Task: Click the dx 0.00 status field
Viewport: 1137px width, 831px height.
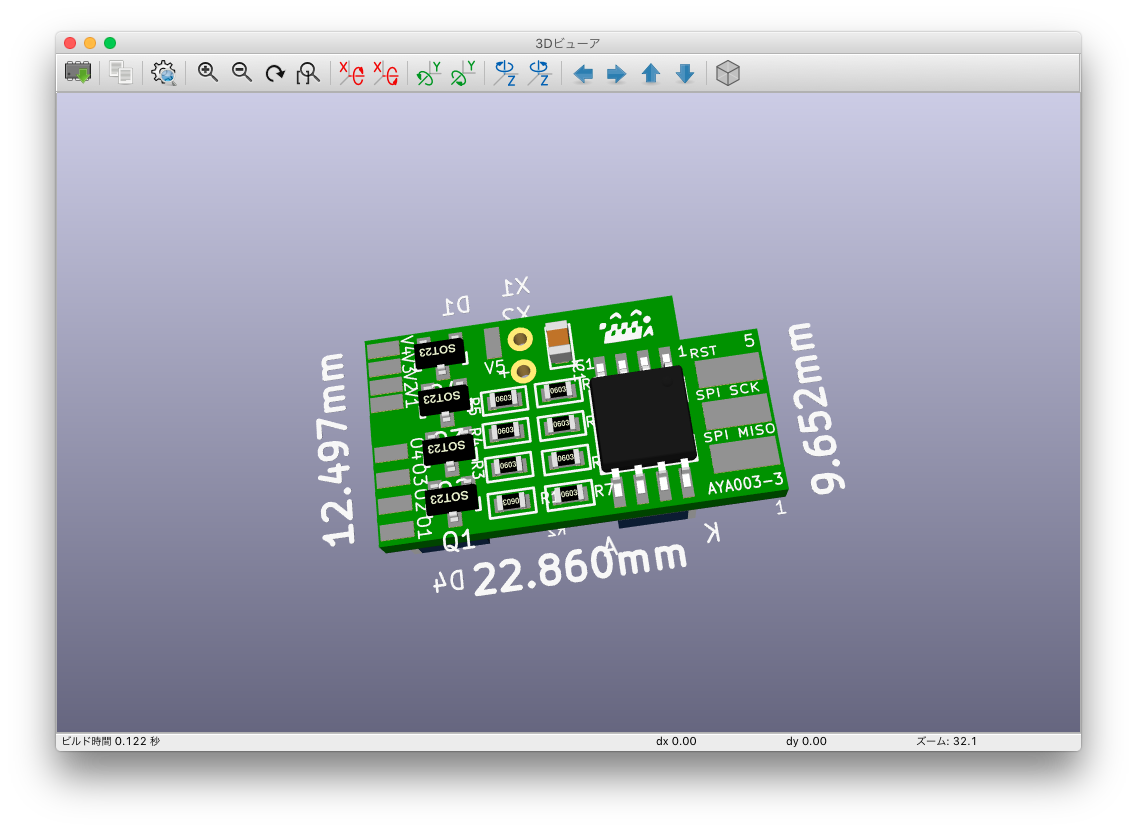Action: pos(676,741)
